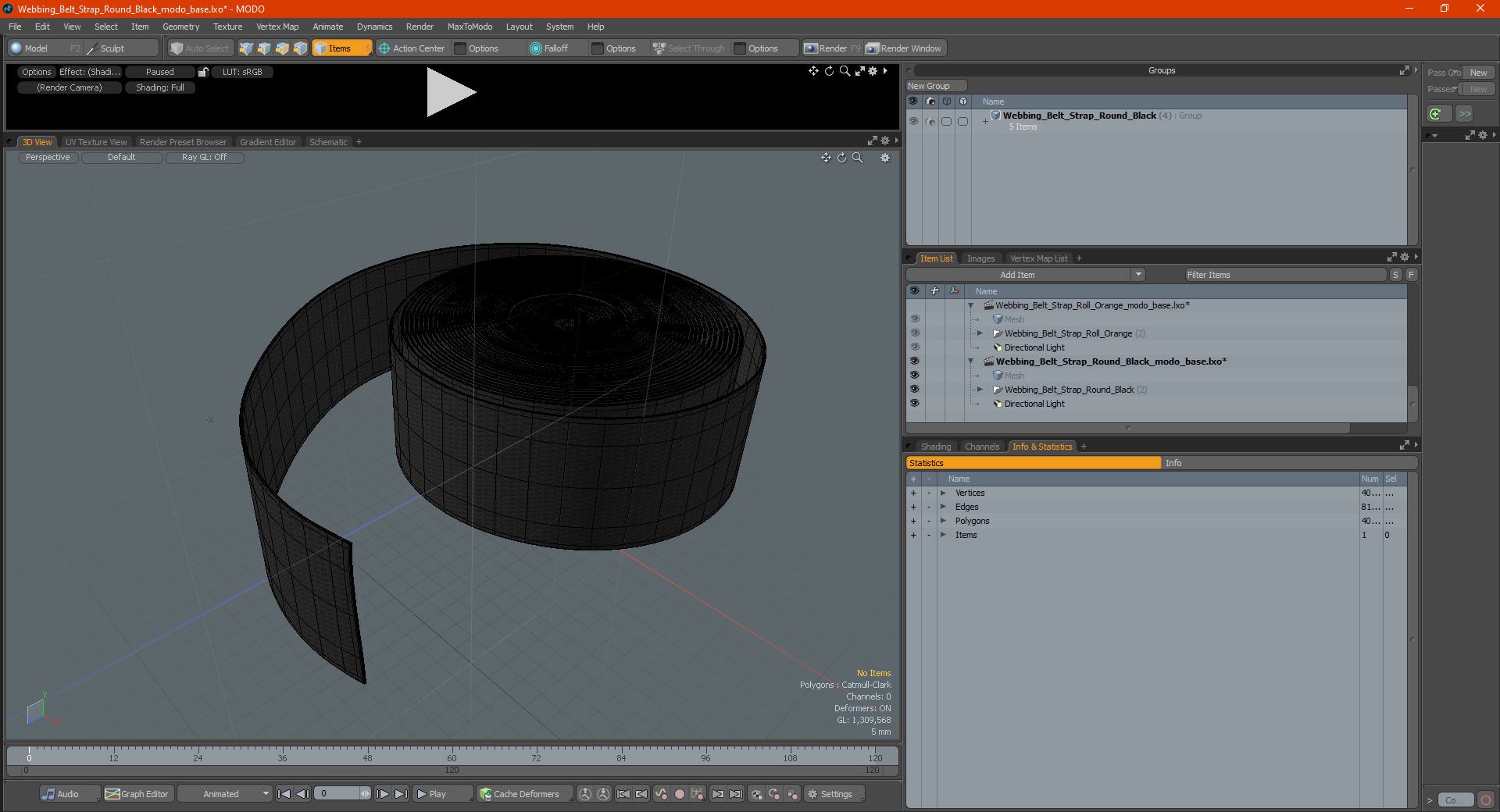
Task: Switch to UV Texture View tab
Action: tap(95, 142)
